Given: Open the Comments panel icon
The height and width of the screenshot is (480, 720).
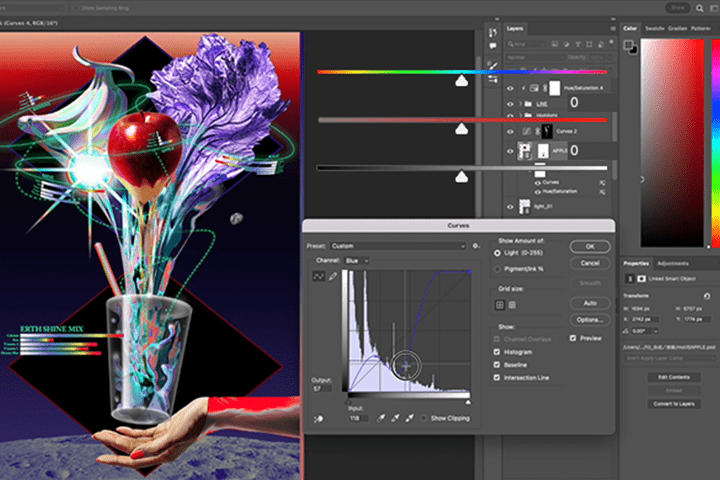Looking at the screenshot, I should point(493,45).
